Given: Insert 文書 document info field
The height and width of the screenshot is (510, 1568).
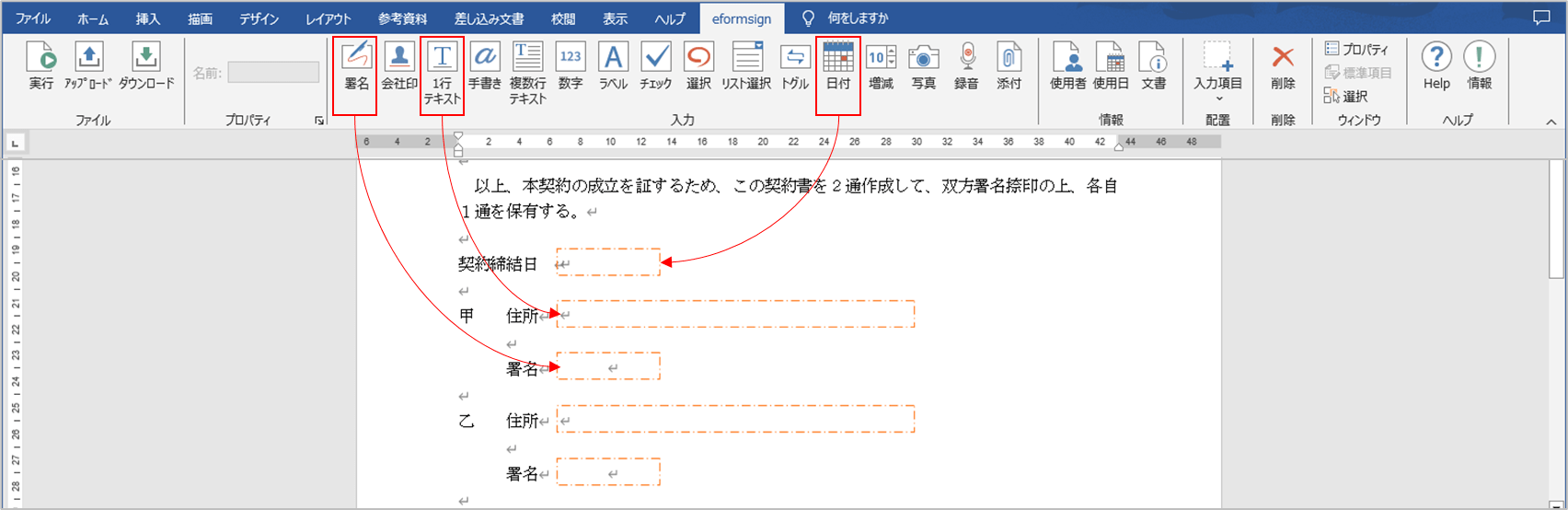Looking at the screenshot, I should pyautogui.click(x=1154, y=65).
